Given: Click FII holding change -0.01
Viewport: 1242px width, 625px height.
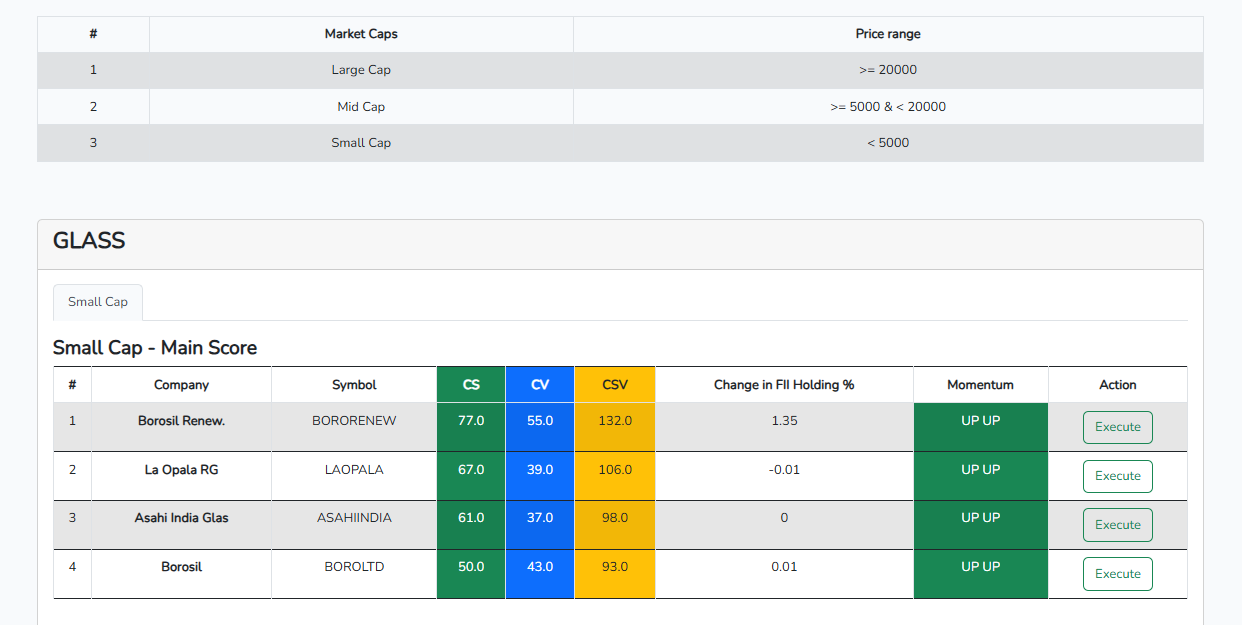Looking at the screenshot, I should 784,470.
